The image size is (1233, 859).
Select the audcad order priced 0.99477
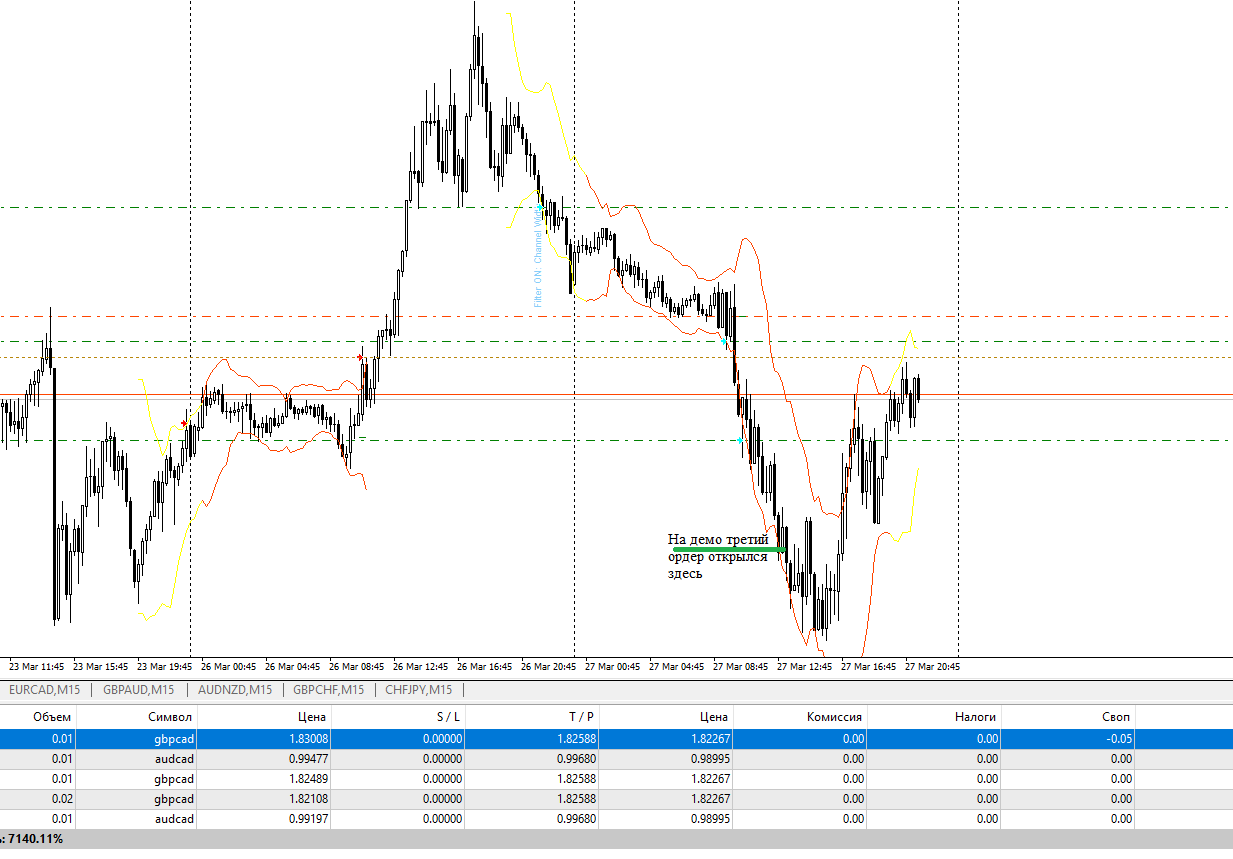coord(616,759)
